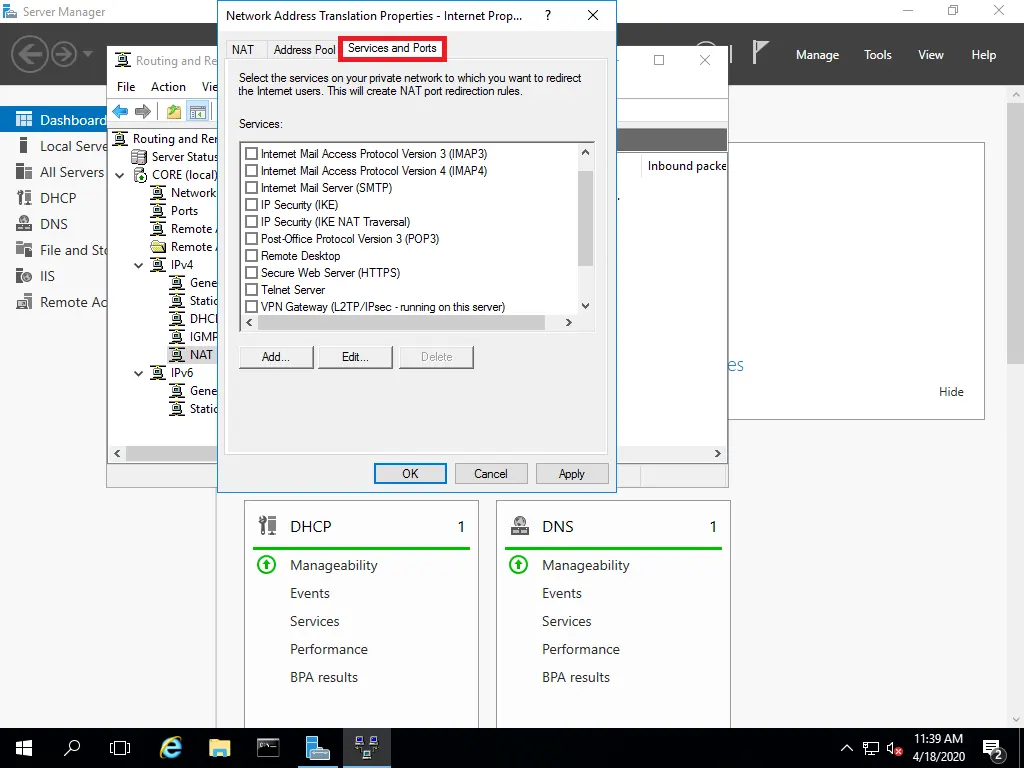Open Manageability in the DHCP tile
The width and height of the screenshot is (1024, 768).
(334, 566)
